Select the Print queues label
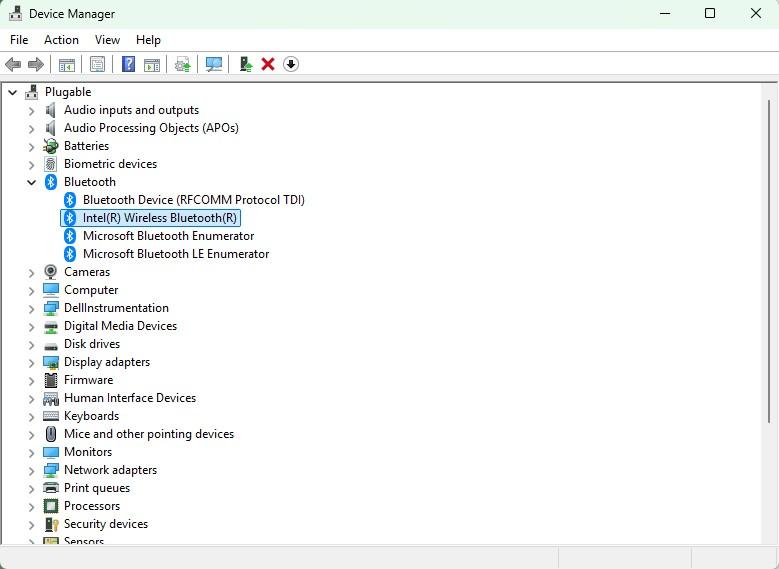The image size is (779, 569). (97, 488)
